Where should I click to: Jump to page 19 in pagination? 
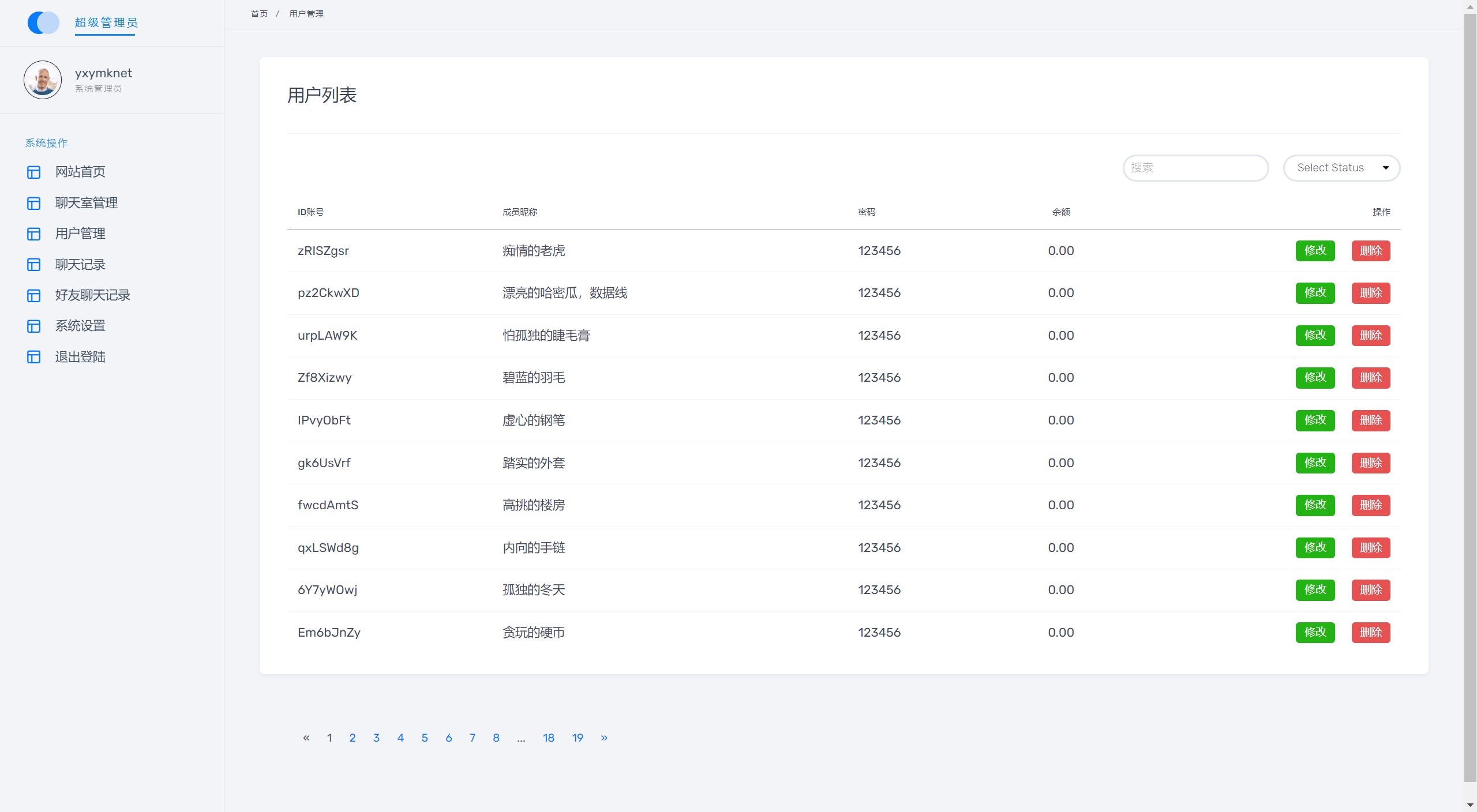[x=578, y=738]
